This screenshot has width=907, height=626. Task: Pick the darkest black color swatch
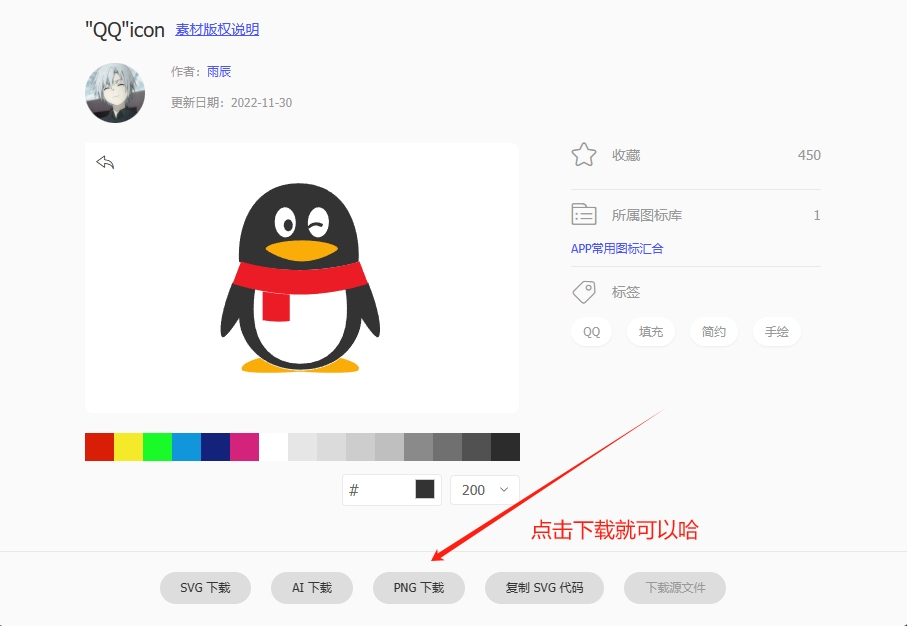click(506, 447)
